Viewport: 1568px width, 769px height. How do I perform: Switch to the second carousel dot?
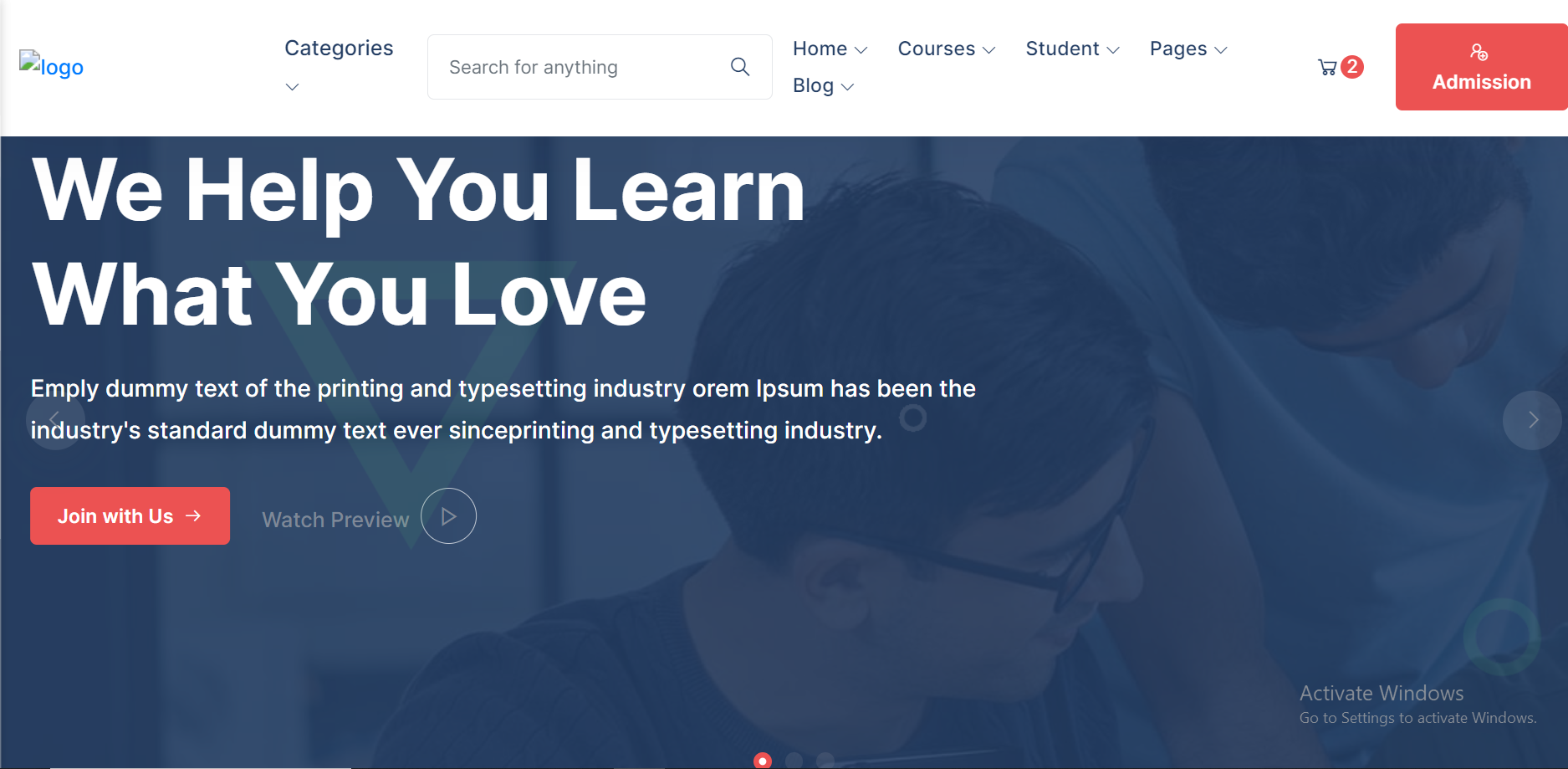(x=794, y=761)
